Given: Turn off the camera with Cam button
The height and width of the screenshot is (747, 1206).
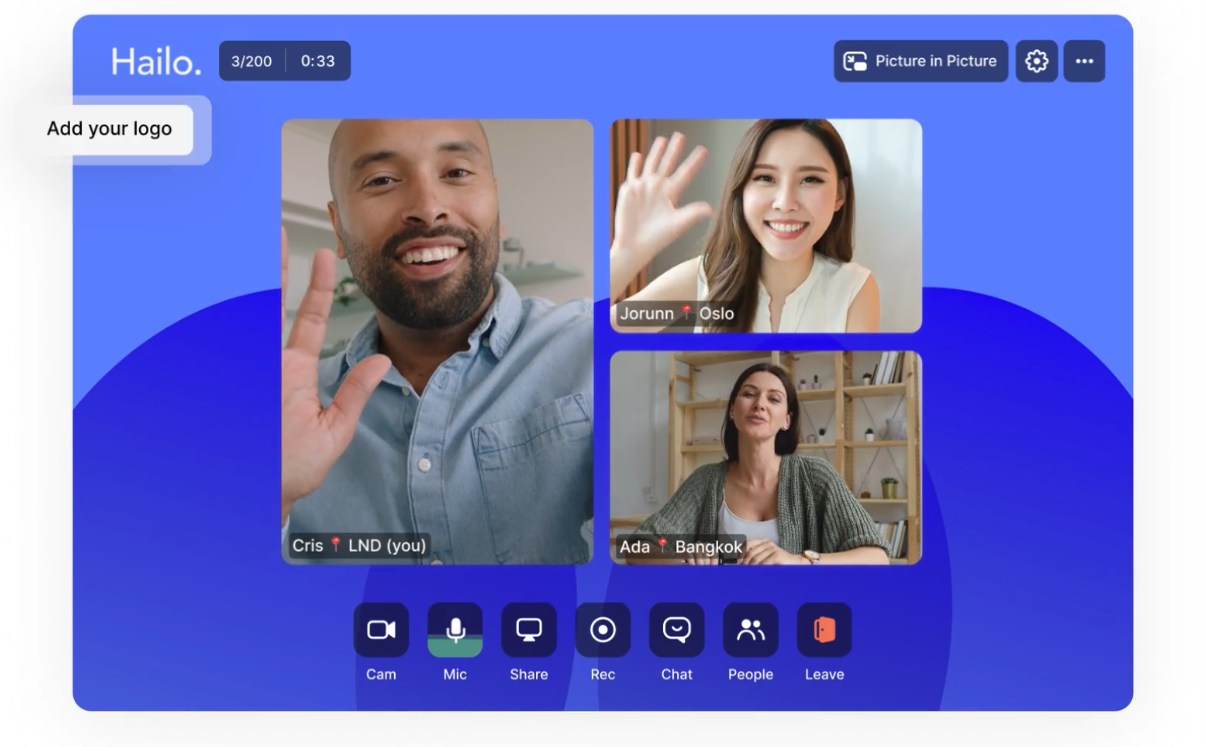Looking at the screenshot, I should click(x=381, y=630).
